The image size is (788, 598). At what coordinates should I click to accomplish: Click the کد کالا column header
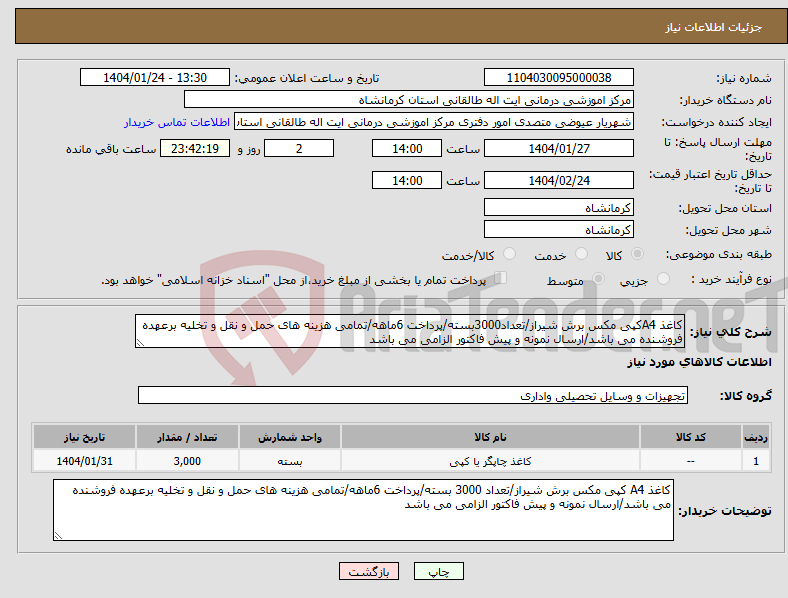click(691, 437)
